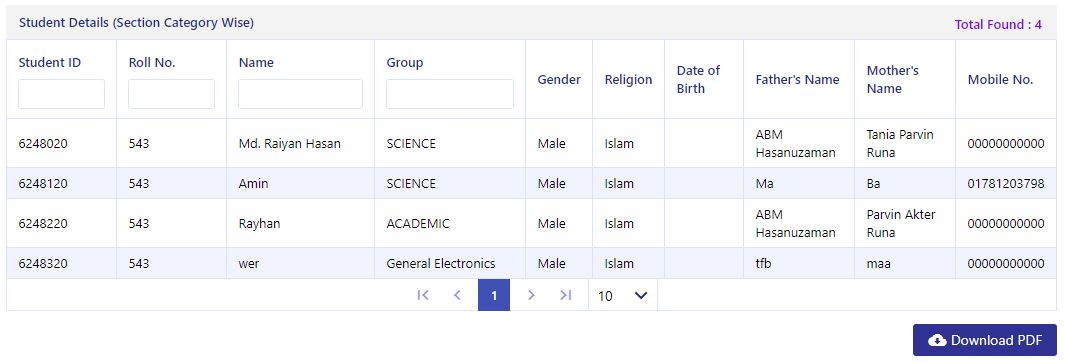
Task: Open the rows-per-page dropdown showing 10
Action: click(x=623, y=296)
